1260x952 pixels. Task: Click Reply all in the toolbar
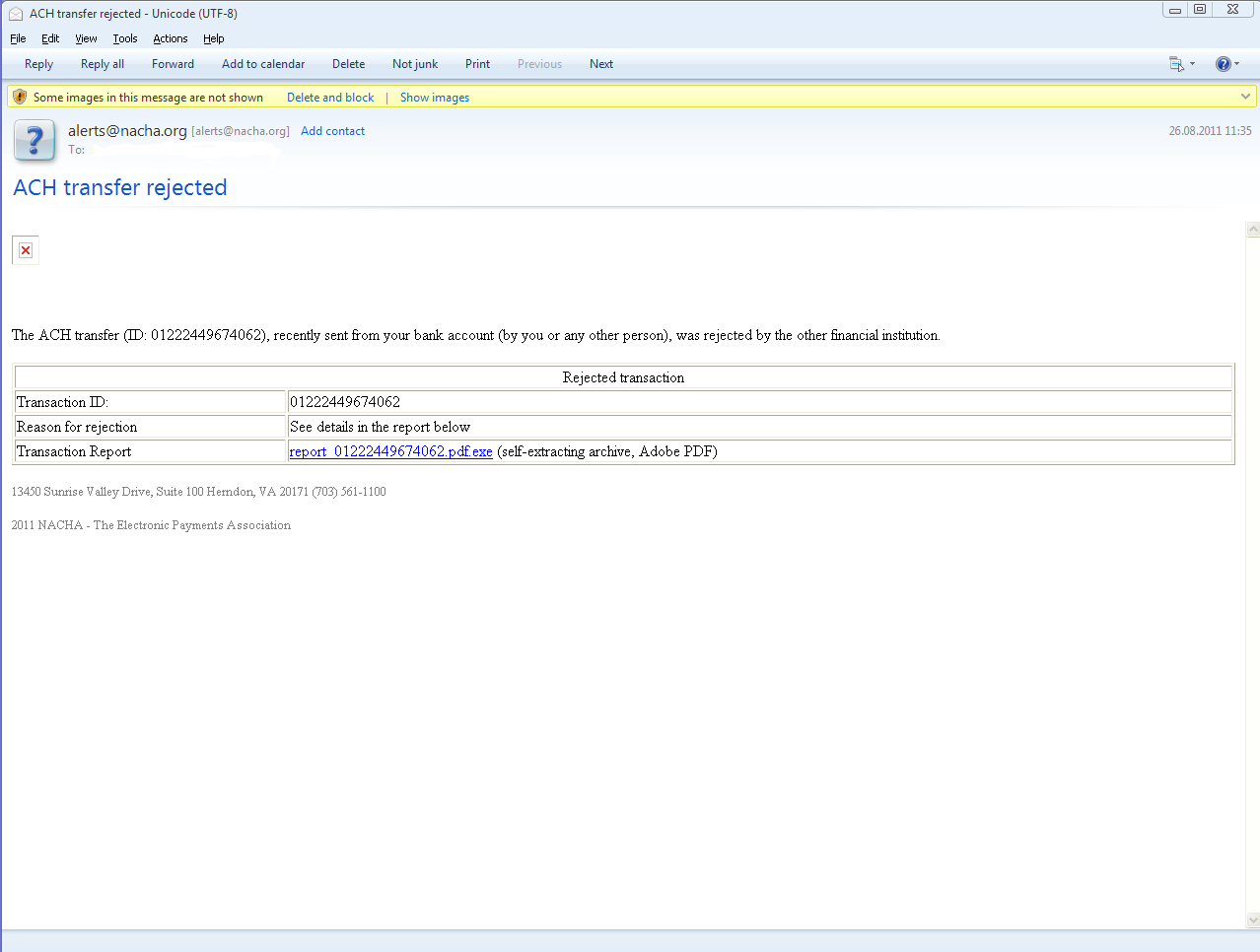pyautogui.click(x=103, y=64)
